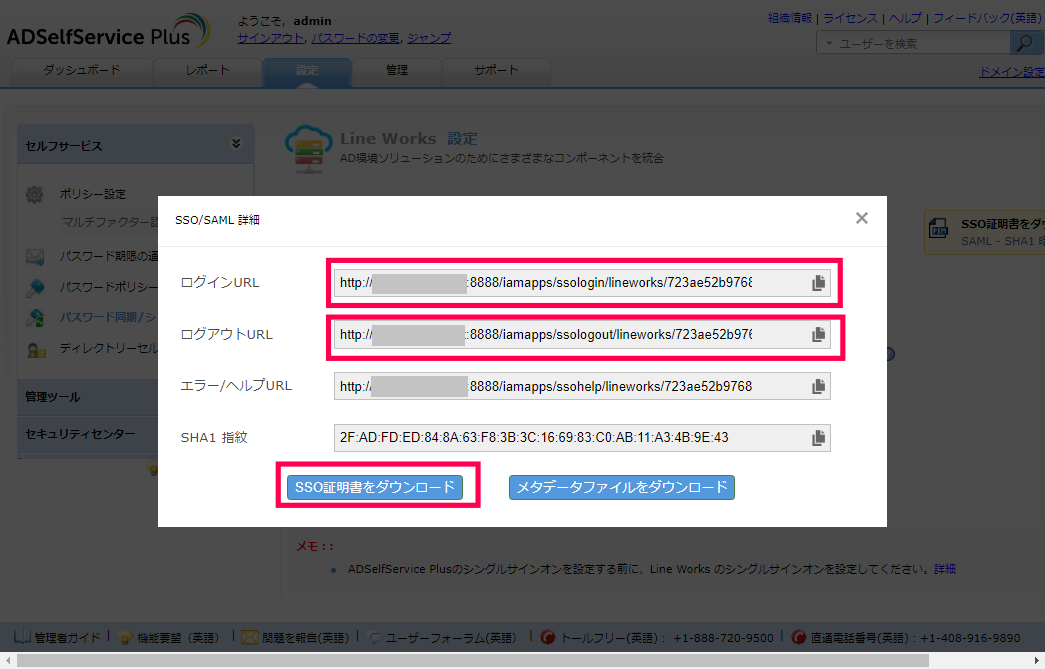Select the SHA1 指紋 value field
Screen dimensions: 1045x669
pyautogui.click(x=582, y=438)
